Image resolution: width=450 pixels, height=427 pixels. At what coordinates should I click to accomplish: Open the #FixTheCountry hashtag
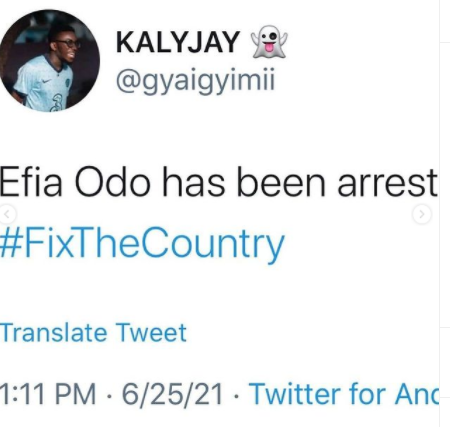pos(142,243)
